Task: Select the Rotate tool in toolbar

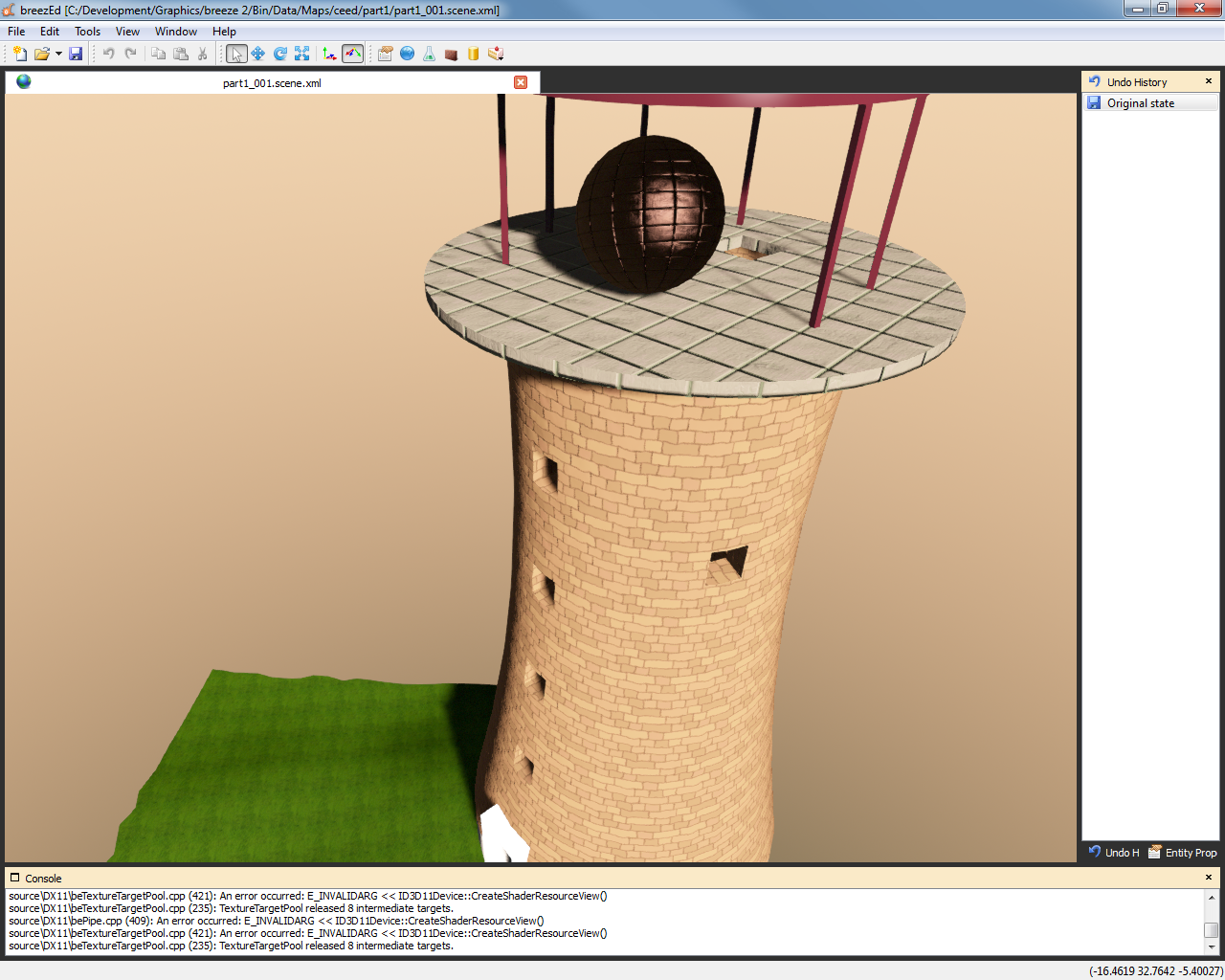Action: click(x=280, y=54)
